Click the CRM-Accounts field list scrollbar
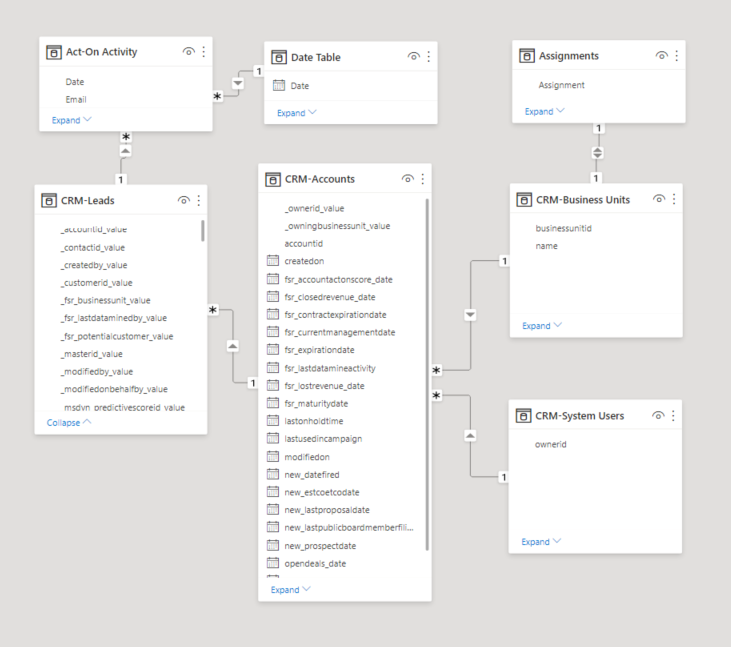This screenshot has width=731, height=647. click(x=427, y=375)
